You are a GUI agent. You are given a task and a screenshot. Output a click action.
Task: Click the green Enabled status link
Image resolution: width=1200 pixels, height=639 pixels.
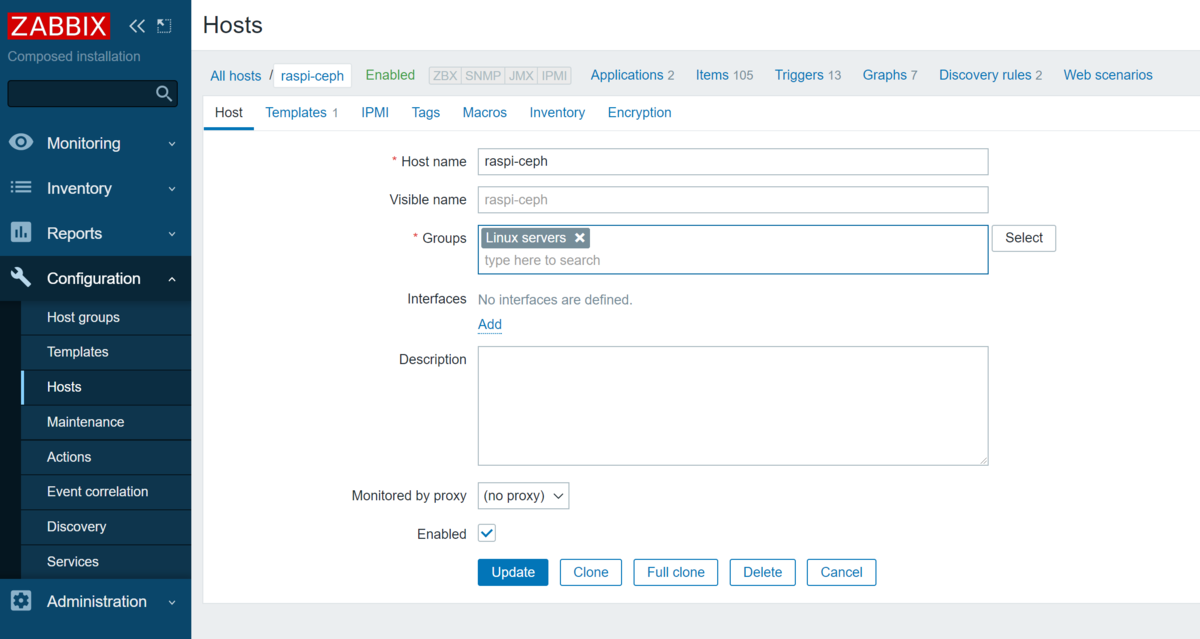(x=390, y=75)
